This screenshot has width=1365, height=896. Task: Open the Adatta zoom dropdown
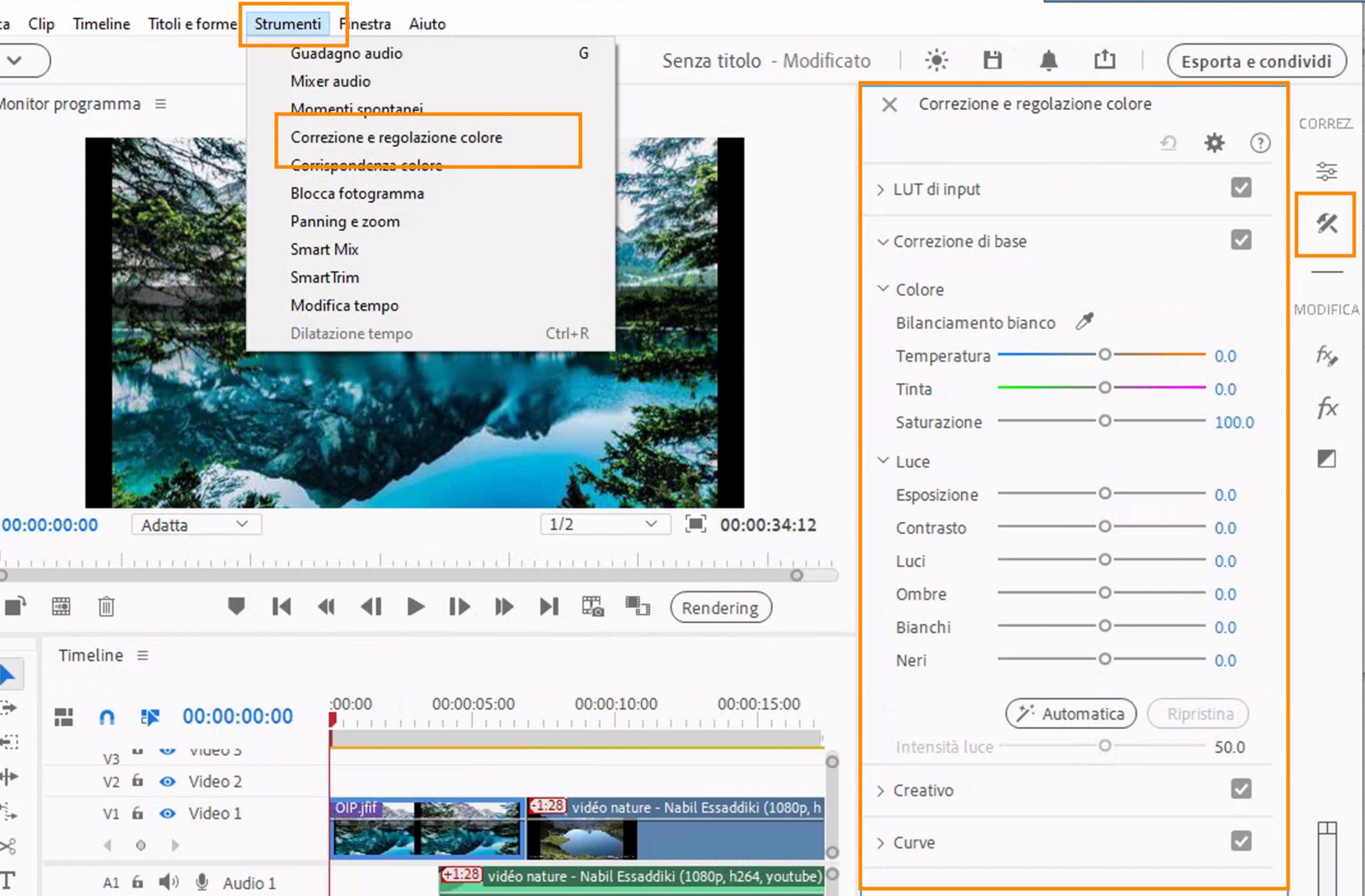click(196, 524)
